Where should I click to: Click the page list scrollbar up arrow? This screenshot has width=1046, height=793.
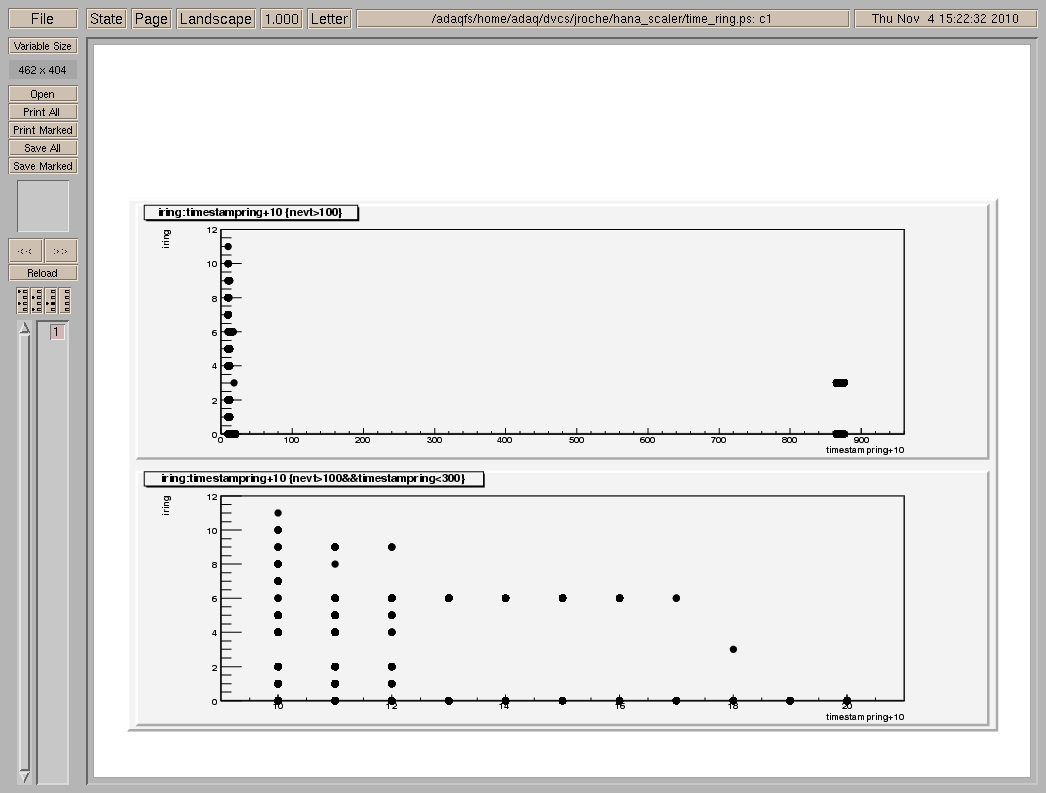25,327
